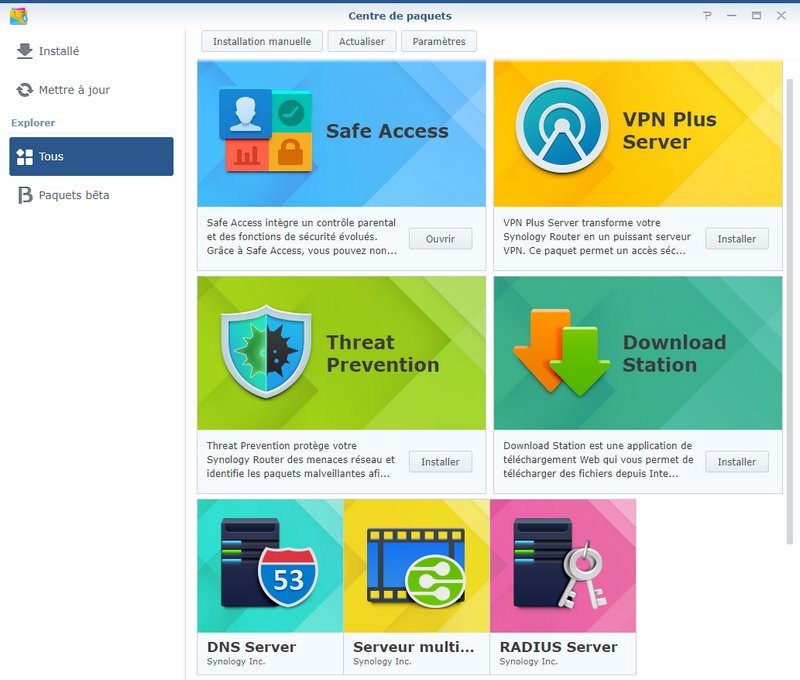Open the RADIUS Server keys icon
800x680 pixels.
[x=560, y=563]
